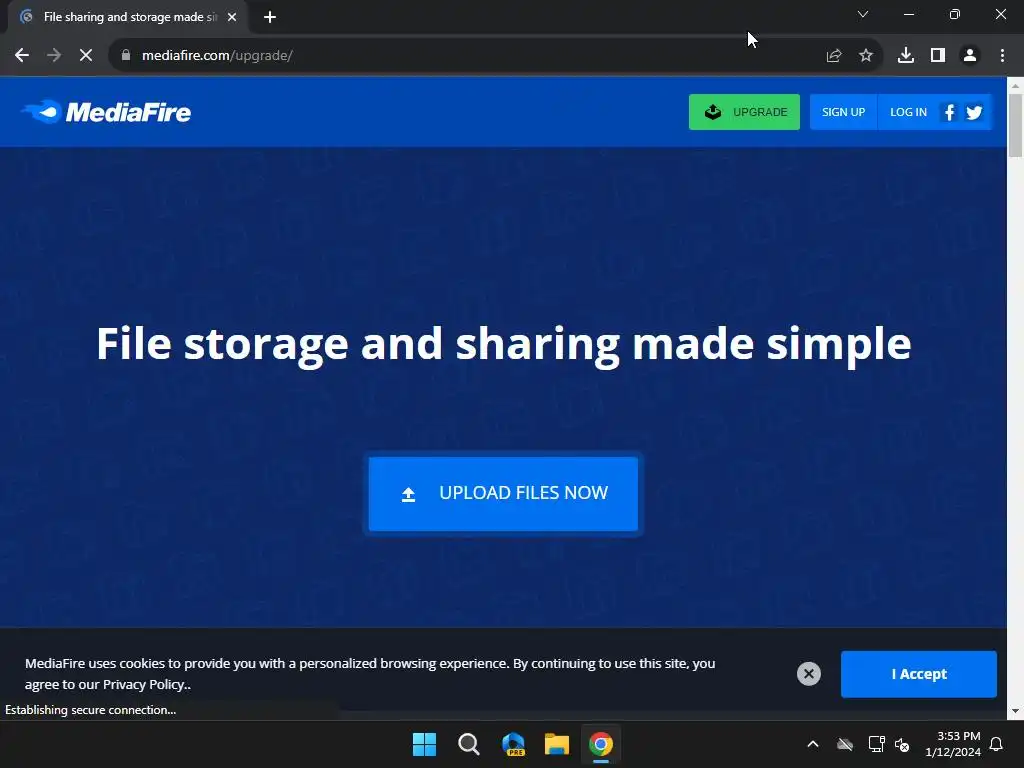The height and width of the screenshot is (768, 1024).
Task: Dismiss the cookie banner with X icon
Action: point(808,674)
